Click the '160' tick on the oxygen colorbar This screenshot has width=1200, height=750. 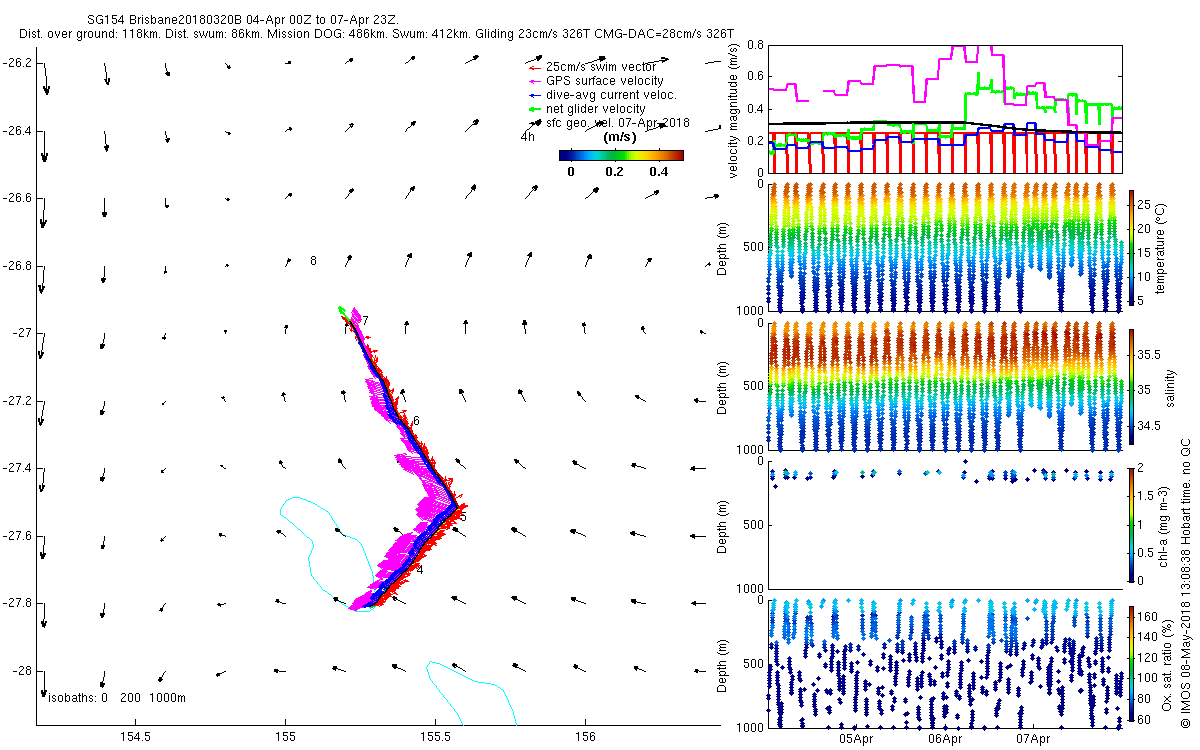1148,616
